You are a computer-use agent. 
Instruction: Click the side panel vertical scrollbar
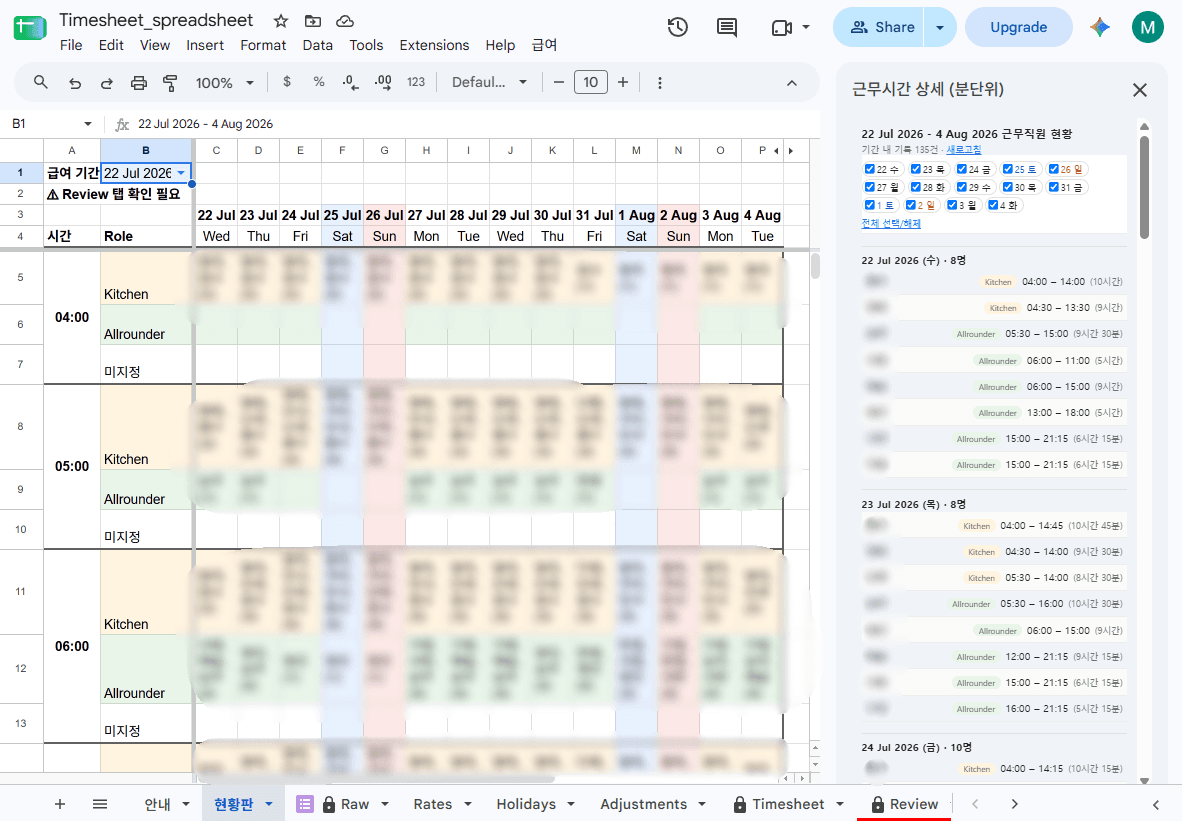(1144, 187)
